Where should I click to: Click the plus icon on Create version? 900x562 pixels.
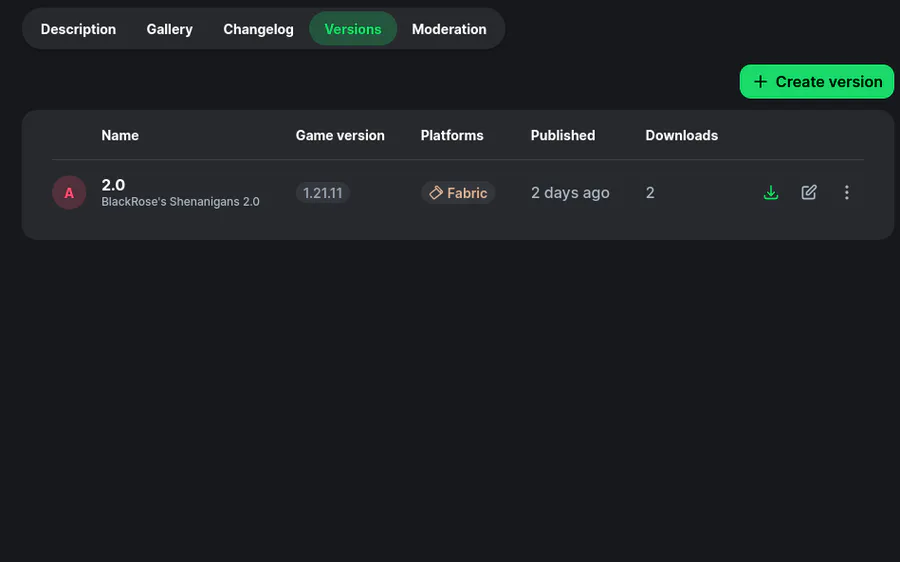[x=761, y=82]
